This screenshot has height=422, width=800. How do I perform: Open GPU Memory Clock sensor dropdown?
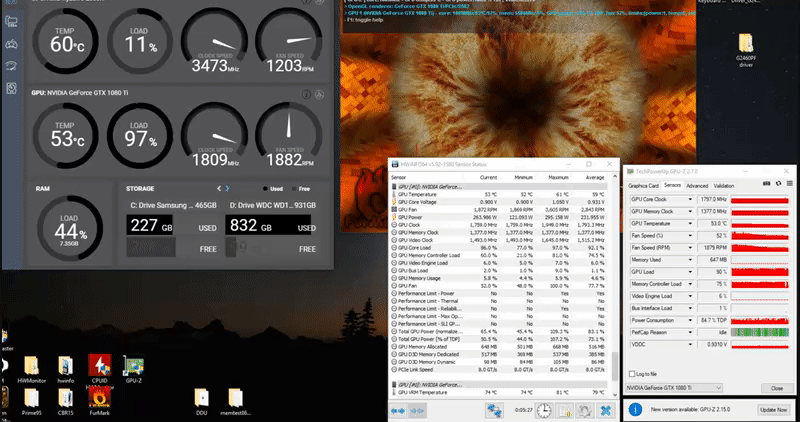pos(690,211)
